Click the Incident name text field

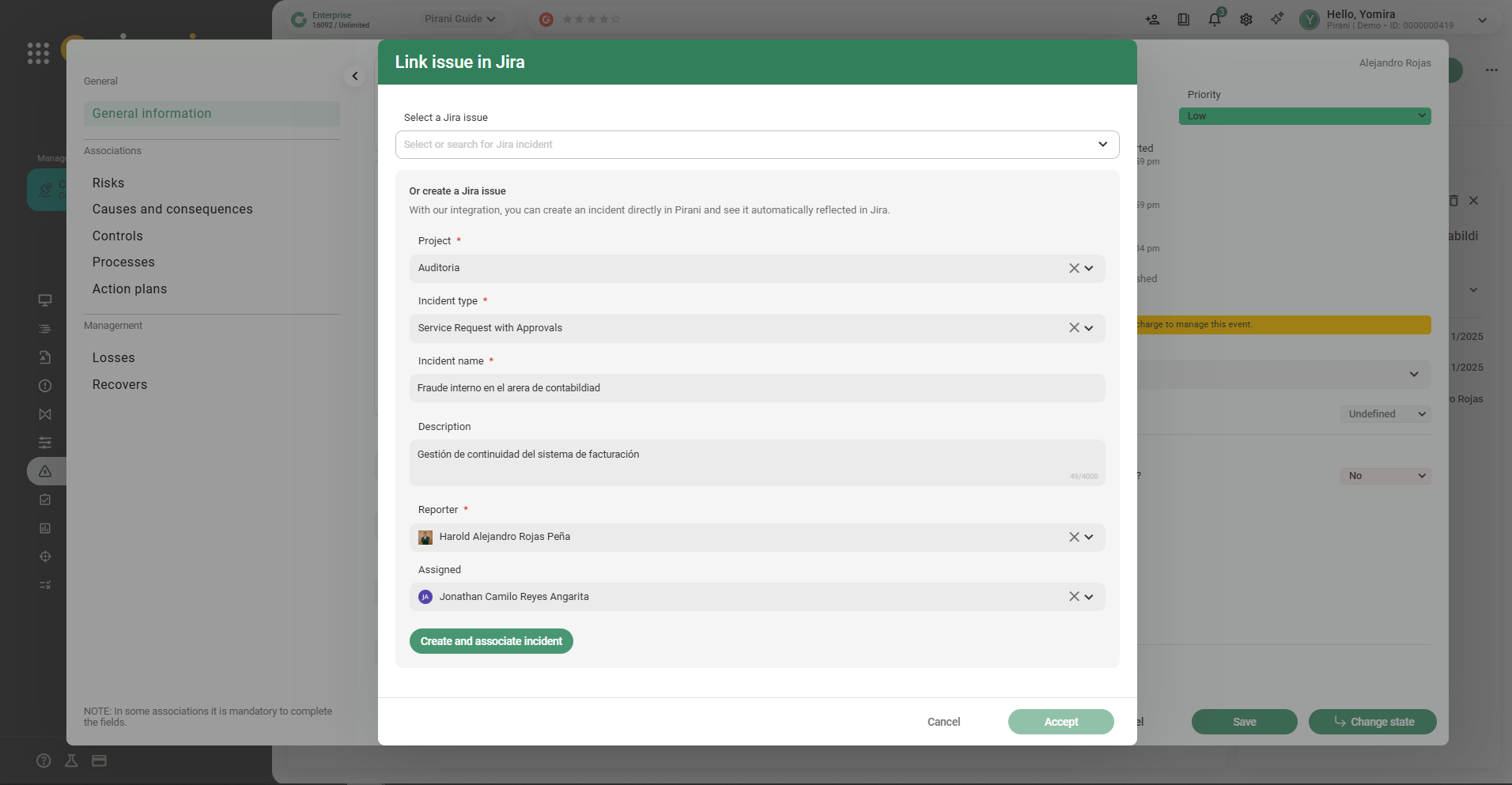(x=757, y=388)
